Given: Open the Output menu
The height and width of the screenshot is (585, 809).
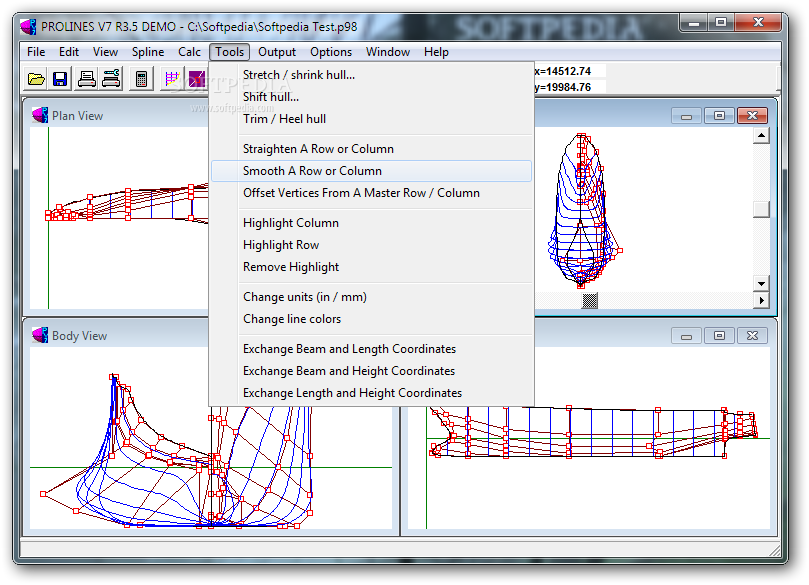Looking at the screenshot, I should pos(277,52).
